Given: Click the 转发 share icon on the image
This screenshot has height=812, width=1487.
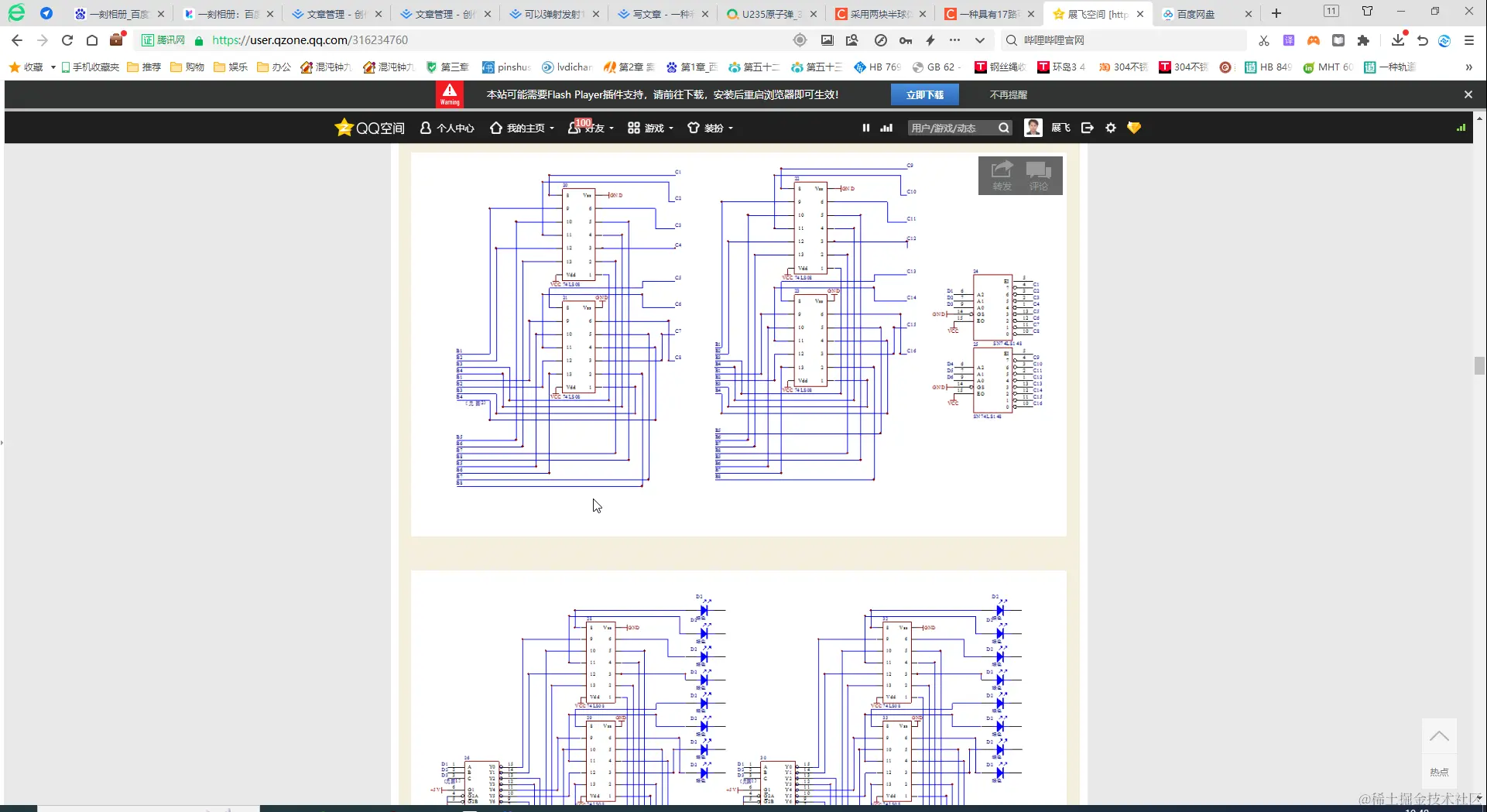Looking at the screenshot, I should tap(1002, 176).
